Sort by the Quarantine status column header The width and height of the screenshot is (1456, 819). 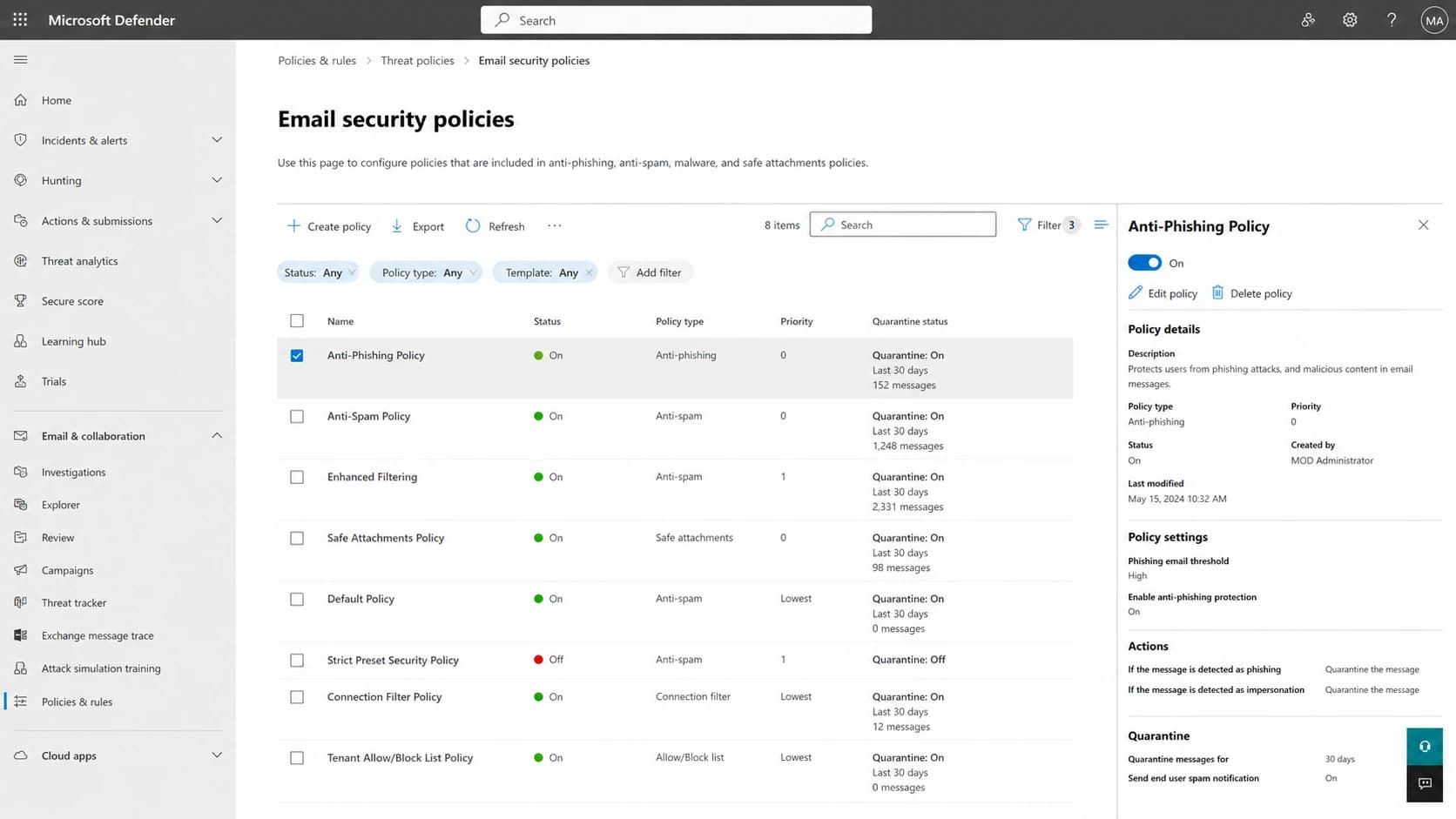[910, 321]
